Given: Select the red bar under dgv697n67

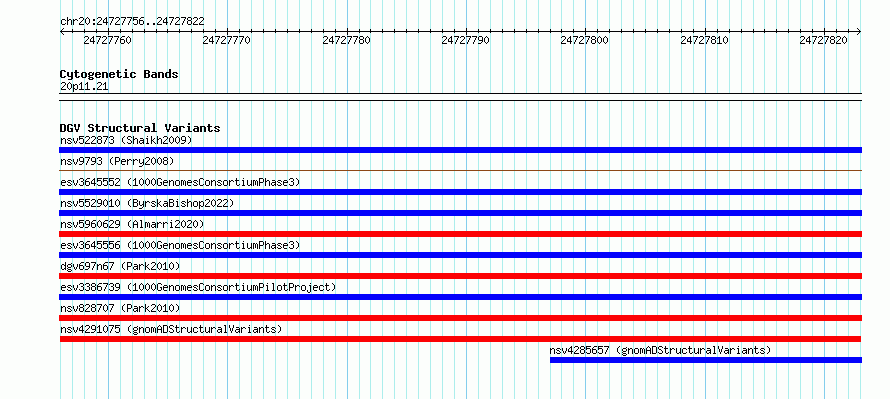Looking at the screenshot, I should 460,276.
